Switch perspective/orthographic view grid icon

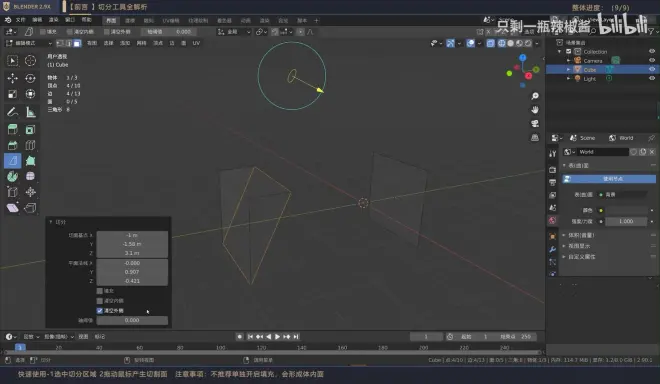(535, 138)
